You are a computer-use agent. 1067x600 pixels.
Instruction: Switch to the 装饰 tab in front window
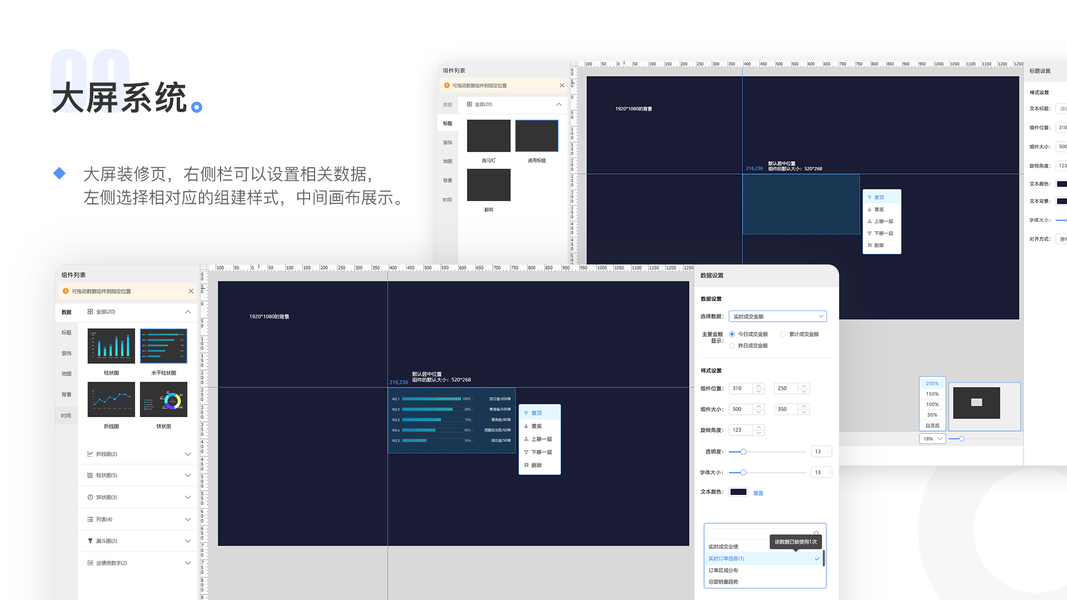tap(67, 353)
